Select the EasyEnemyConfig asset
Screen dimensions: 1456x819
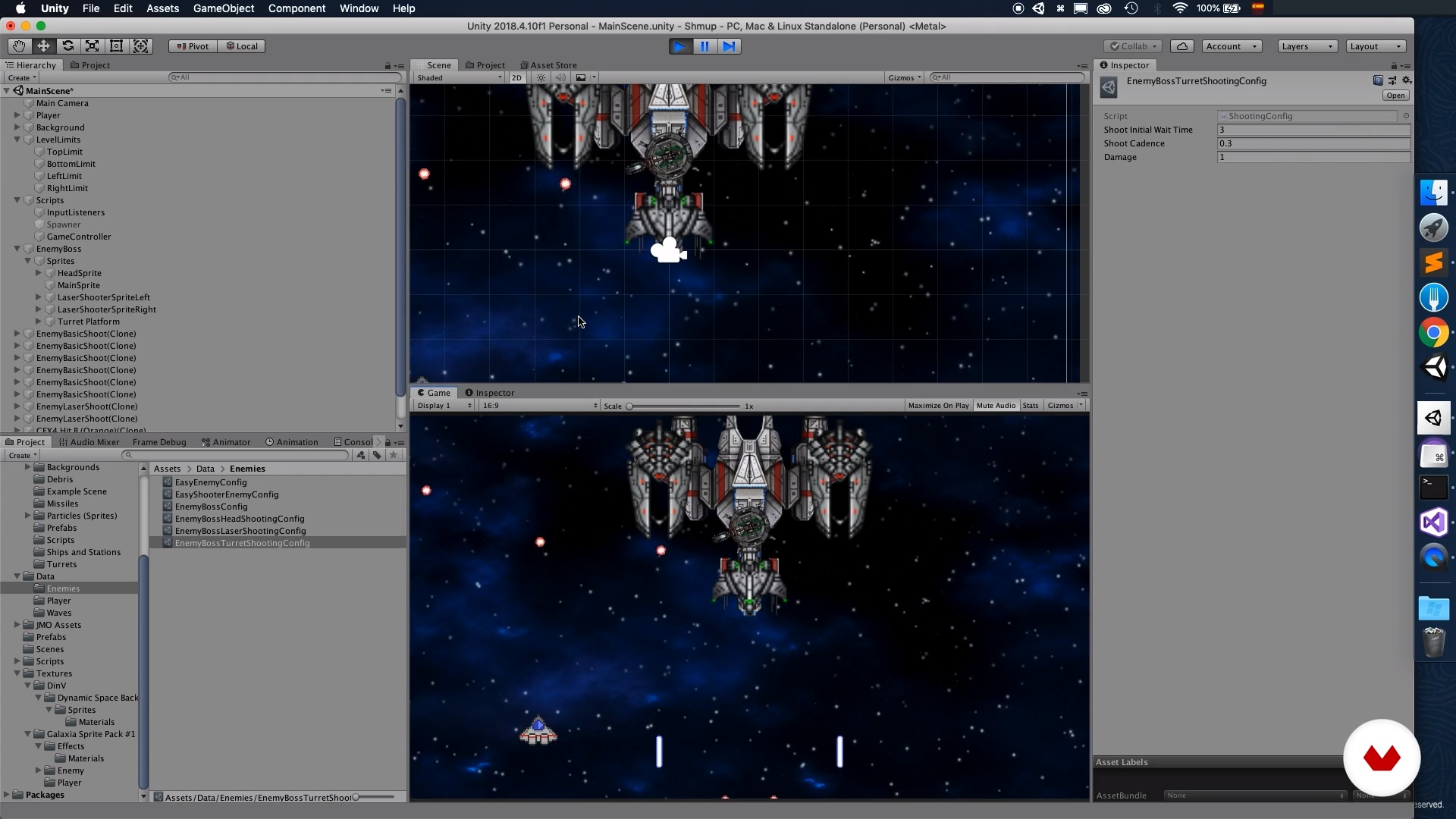pos(211,482)
